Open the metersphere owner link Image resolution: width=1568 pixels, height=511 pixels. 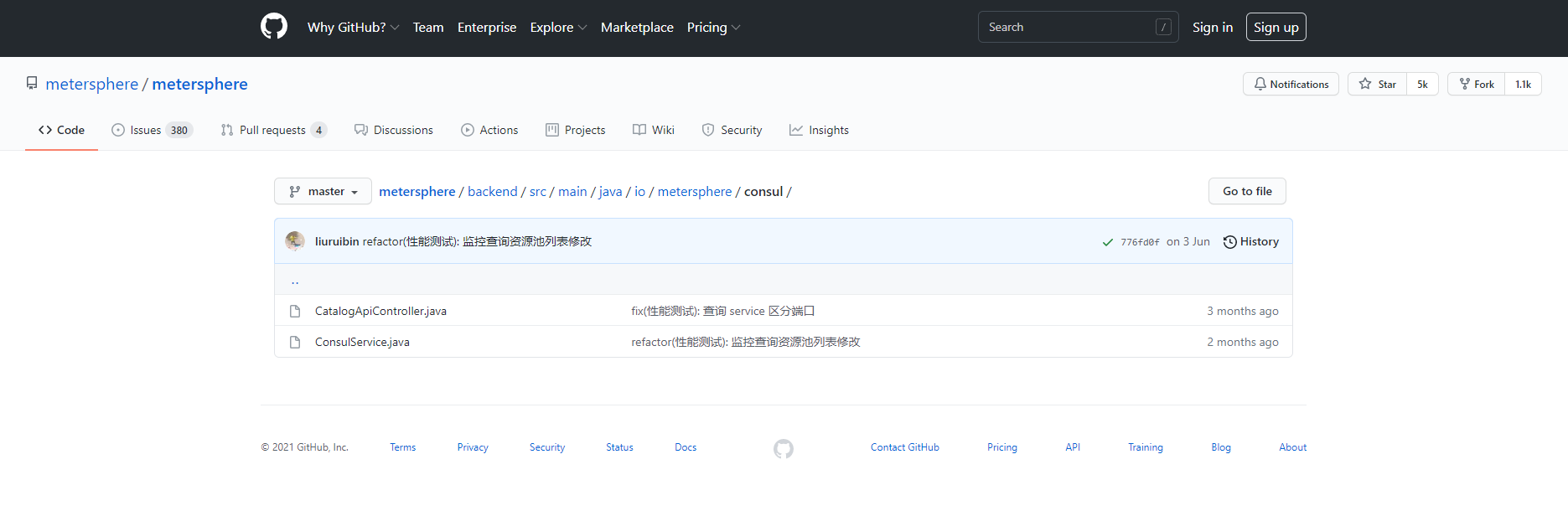click(92, 84)
